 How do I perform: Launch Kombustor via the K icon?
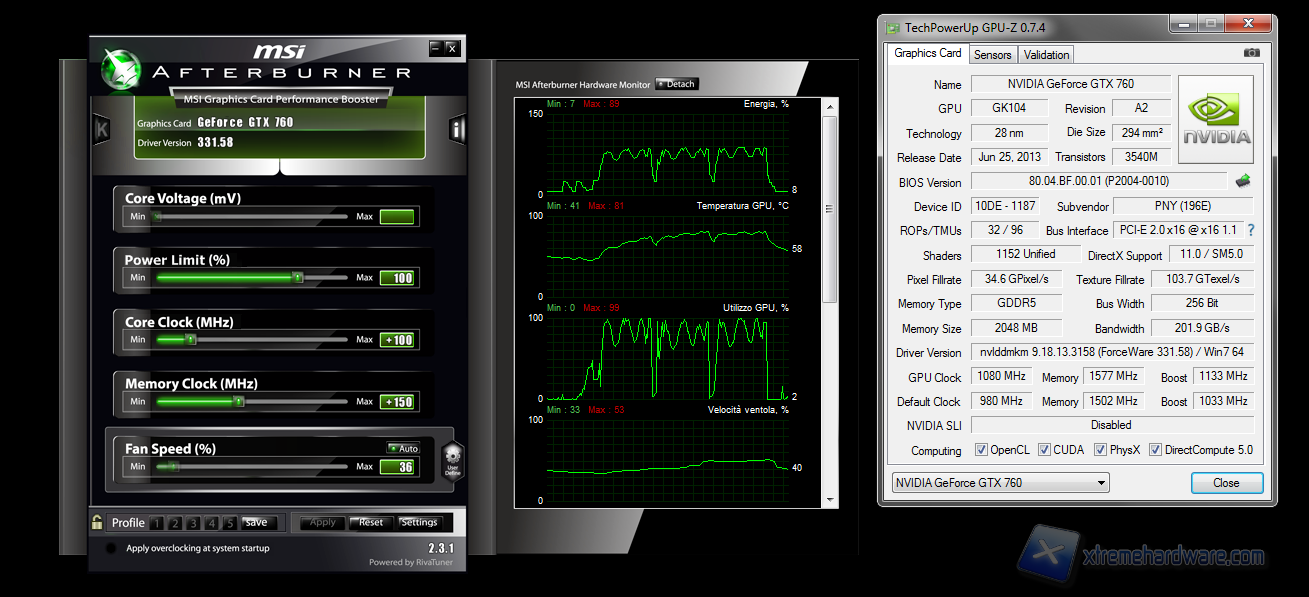(101, 130)
